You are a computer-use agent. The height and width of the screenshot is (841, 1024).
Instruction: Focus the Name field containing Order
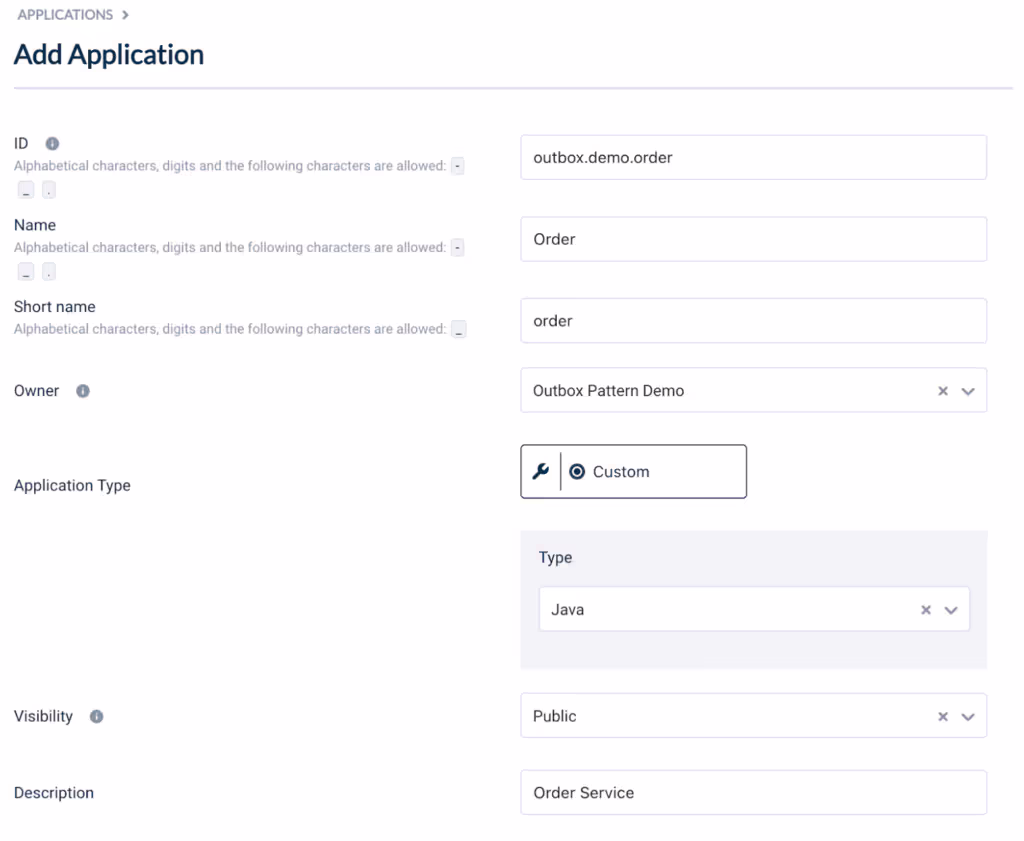[x=754, y=239]
